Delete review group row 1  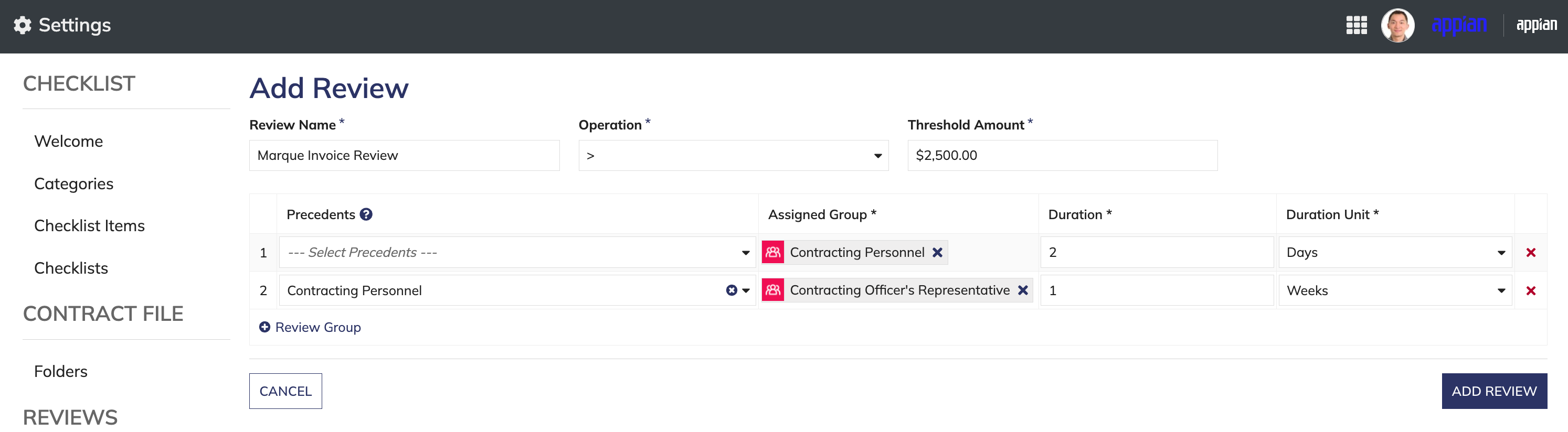[x=1531, y=252]
